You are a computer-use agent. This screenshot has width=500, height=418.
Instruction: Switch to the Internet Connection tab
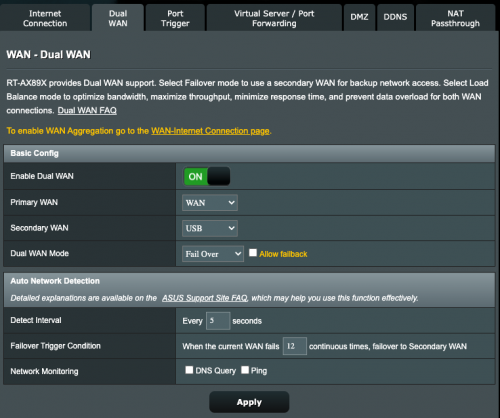pos(45,18)
